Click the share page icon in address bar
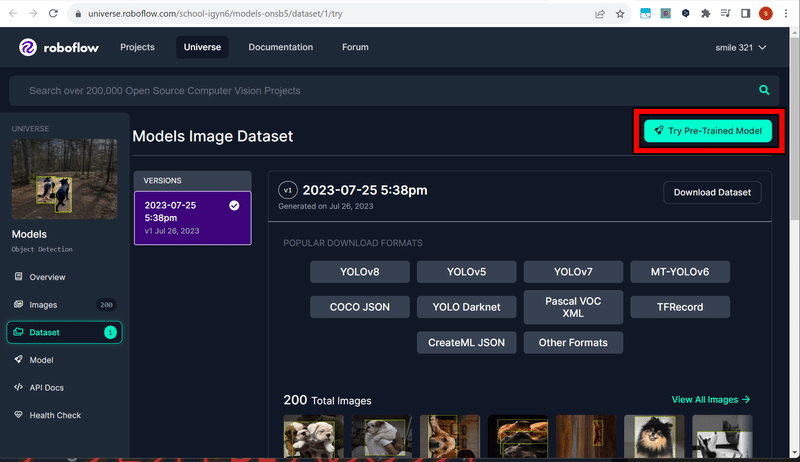This screenshot has height=462, width=800. [x=600, y=14]
